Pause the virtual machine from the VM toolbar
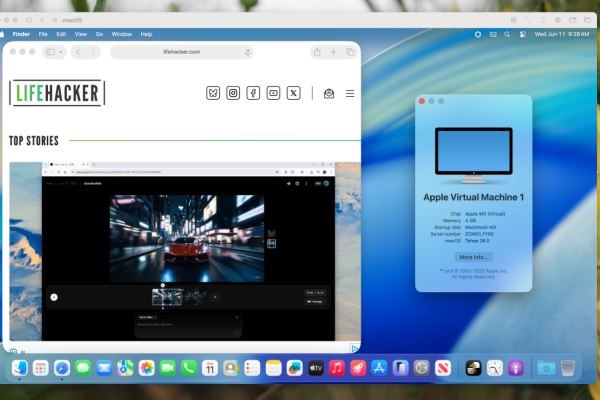 [42, 20]
